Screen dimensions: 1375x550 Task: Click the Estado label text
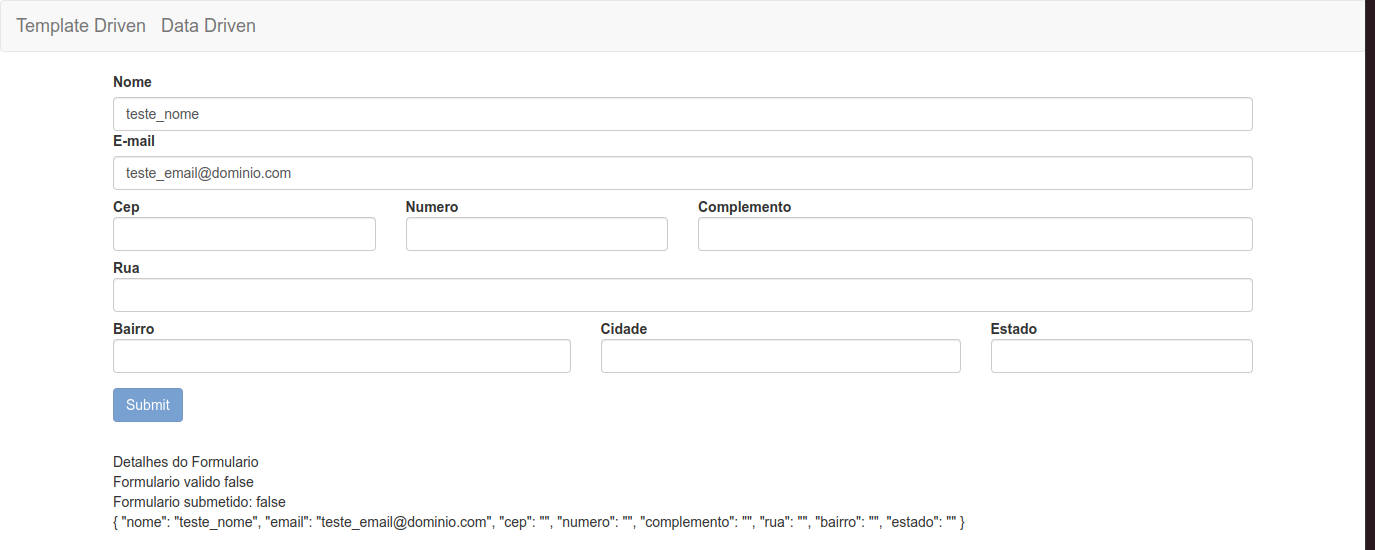[1014, 329]
